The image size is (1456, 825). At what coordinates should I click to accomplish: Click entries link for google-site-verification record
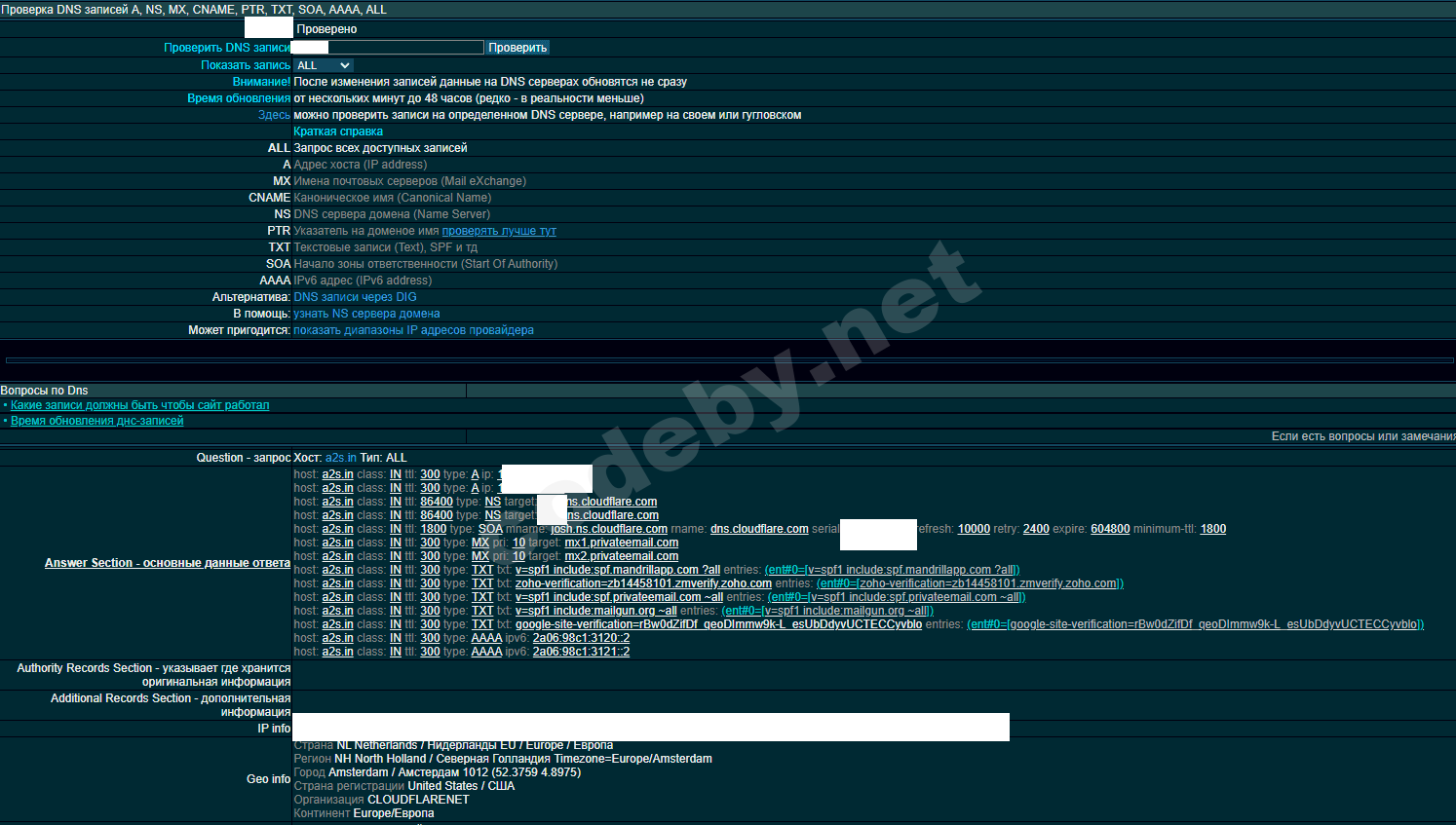(x=1196, y=624)
